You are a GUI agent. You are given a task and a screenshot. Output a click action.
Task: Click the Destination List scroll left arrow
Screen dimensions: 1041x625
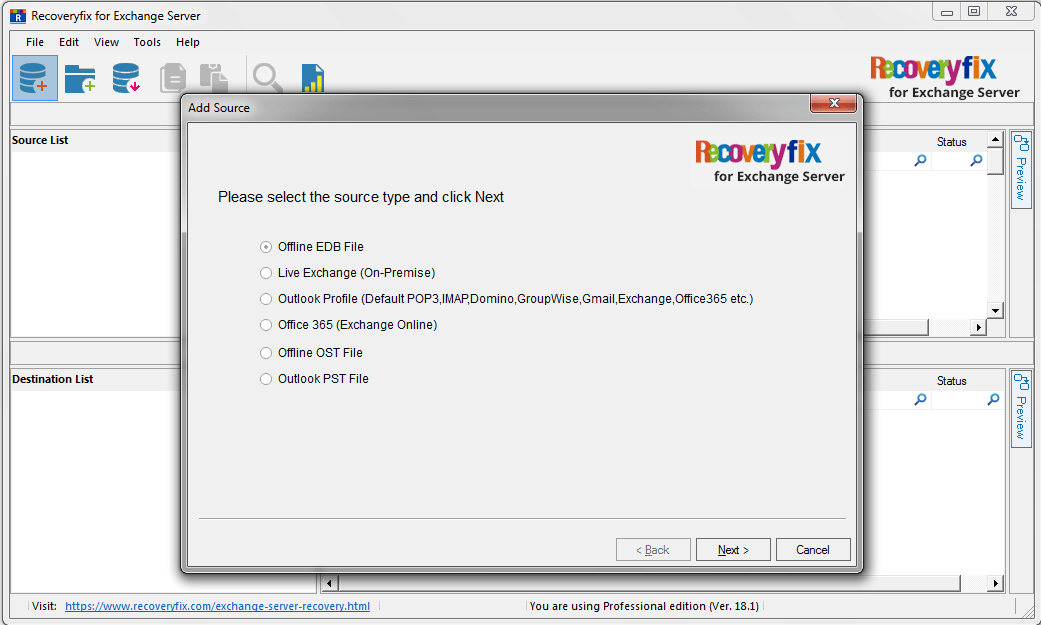click(x=329, y=583)
